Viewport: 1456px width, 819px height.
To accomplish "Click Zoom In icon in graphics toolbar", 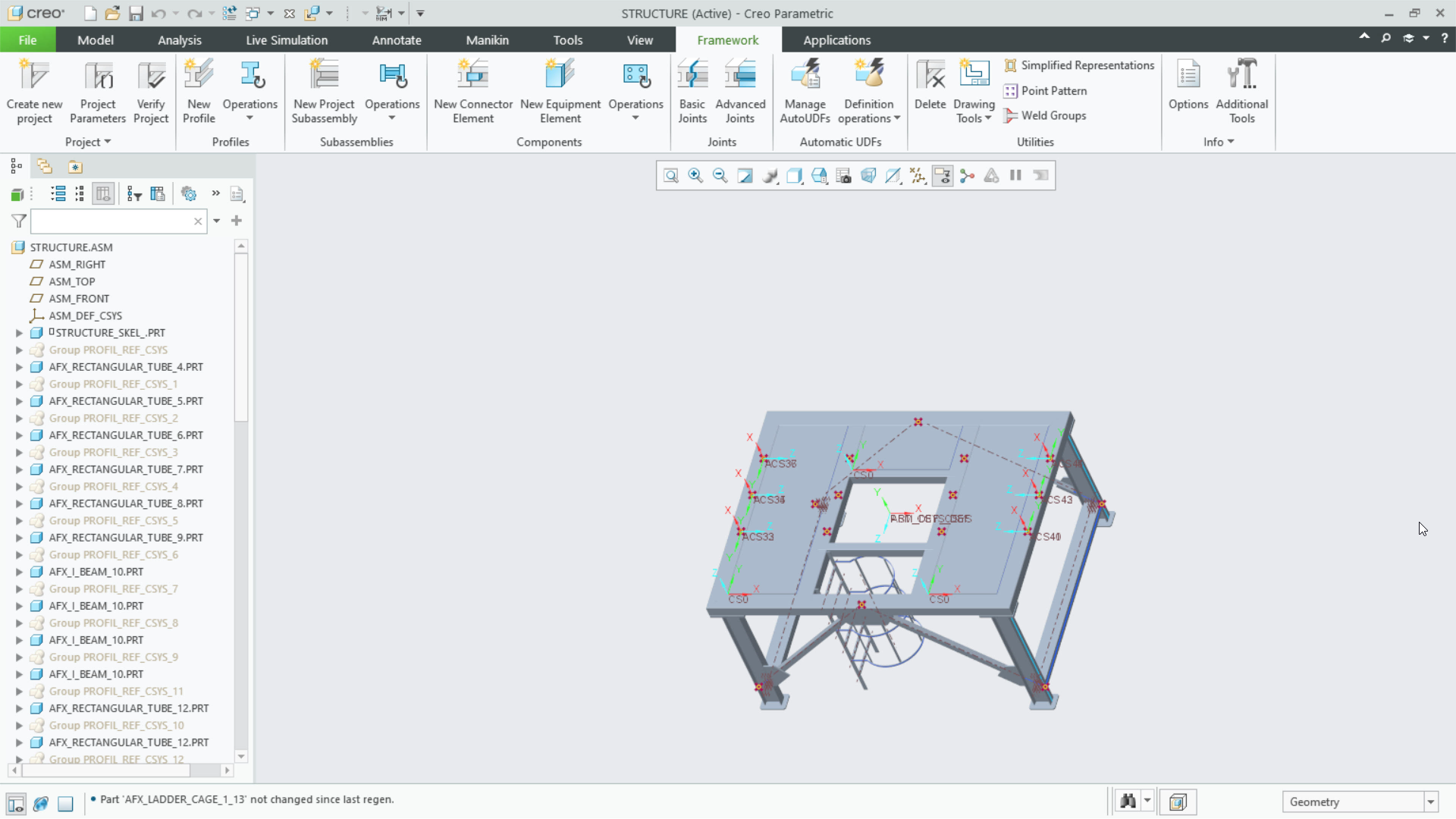I will 695,176.
